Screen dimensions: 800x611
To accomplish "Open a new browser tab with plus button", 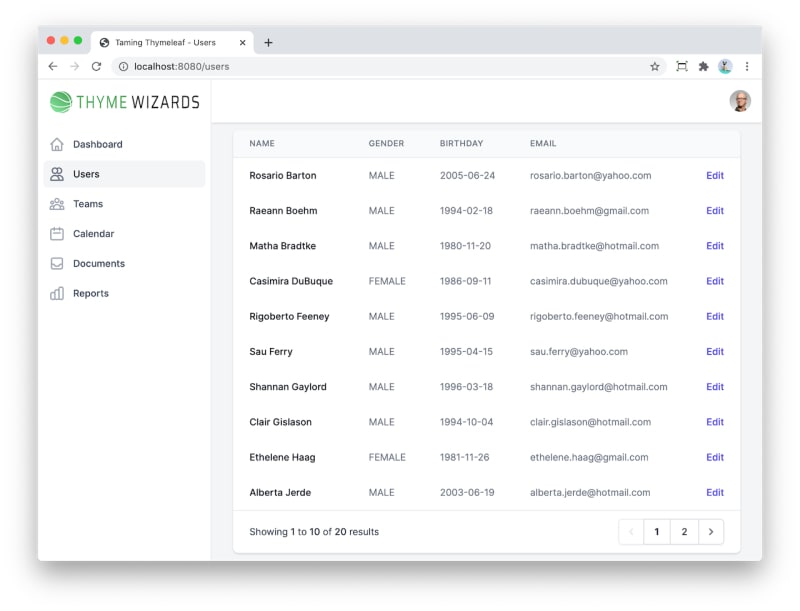I will tap(268, 43).
